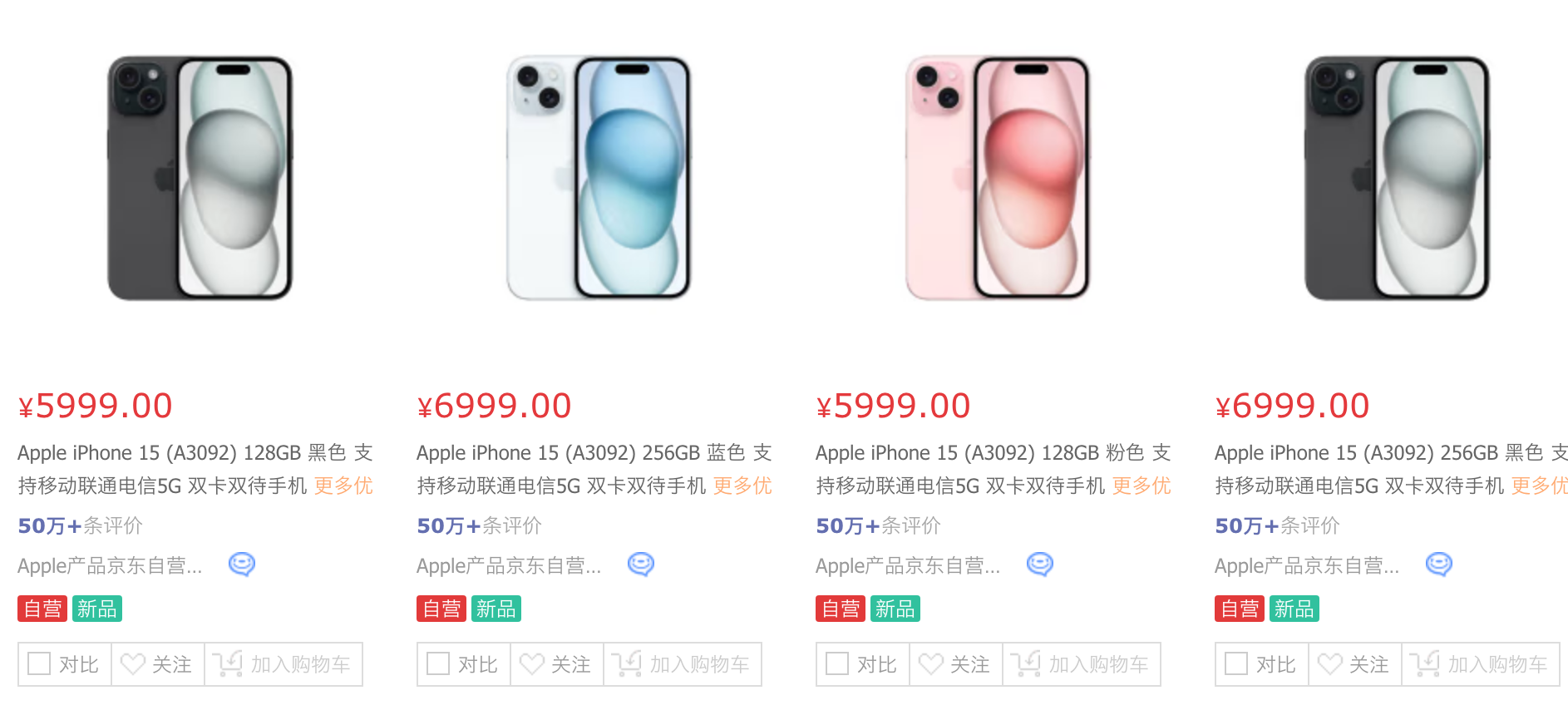The width and height of the screenshot is (1568, 710).
Task: Click the blue iPhone 15 product thumbnail
Action: coord(599,178)
